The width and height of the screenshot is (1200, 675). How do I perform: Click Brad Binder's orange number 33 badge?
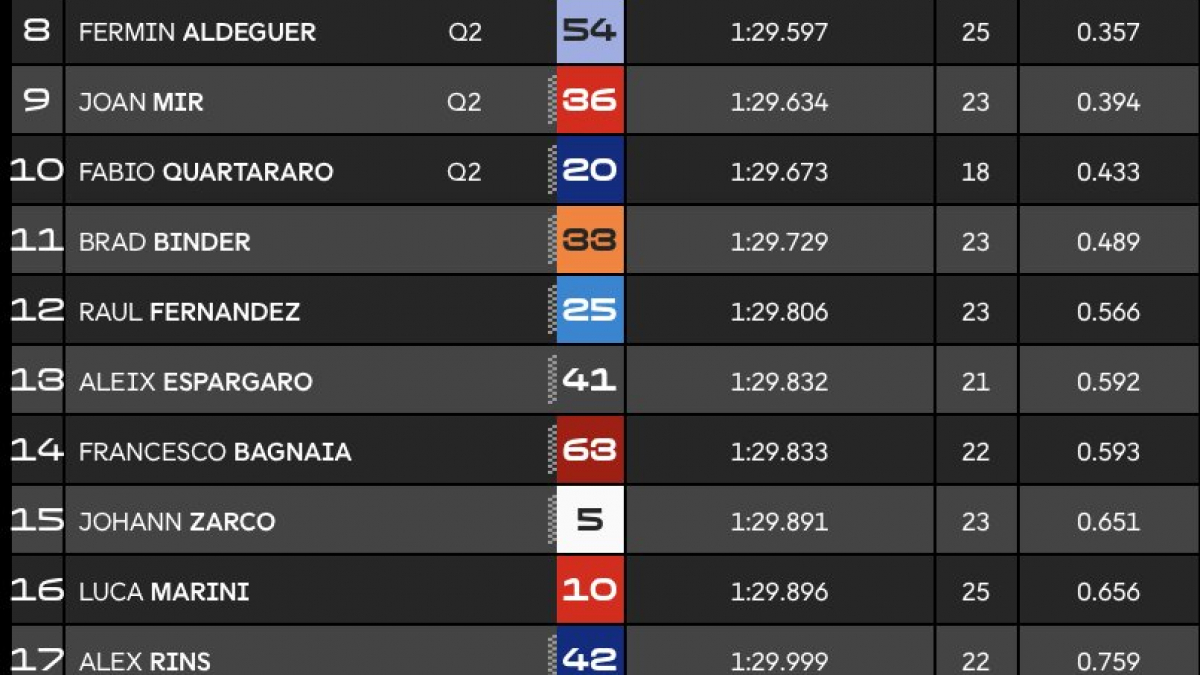[590, 240]
